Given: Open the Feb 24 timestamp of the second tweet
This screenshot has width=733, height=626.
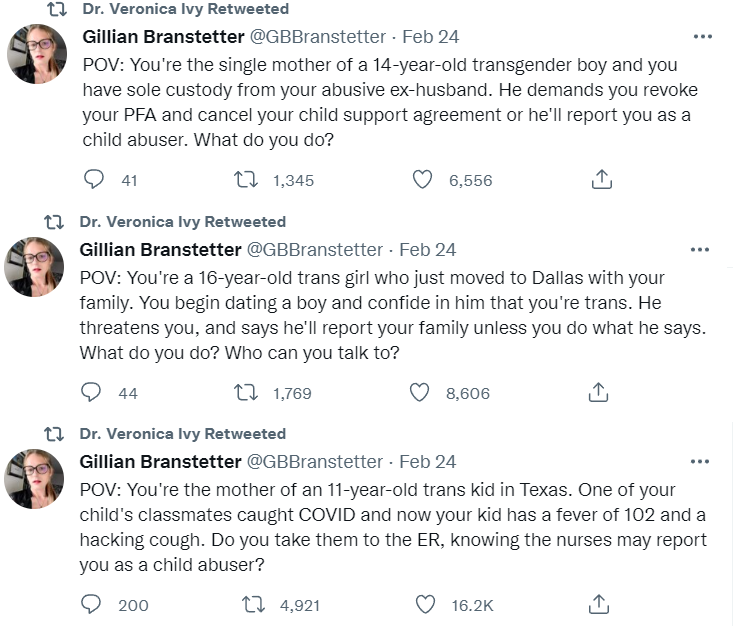Looking at the screenshot, I should (x=428, y=250).
